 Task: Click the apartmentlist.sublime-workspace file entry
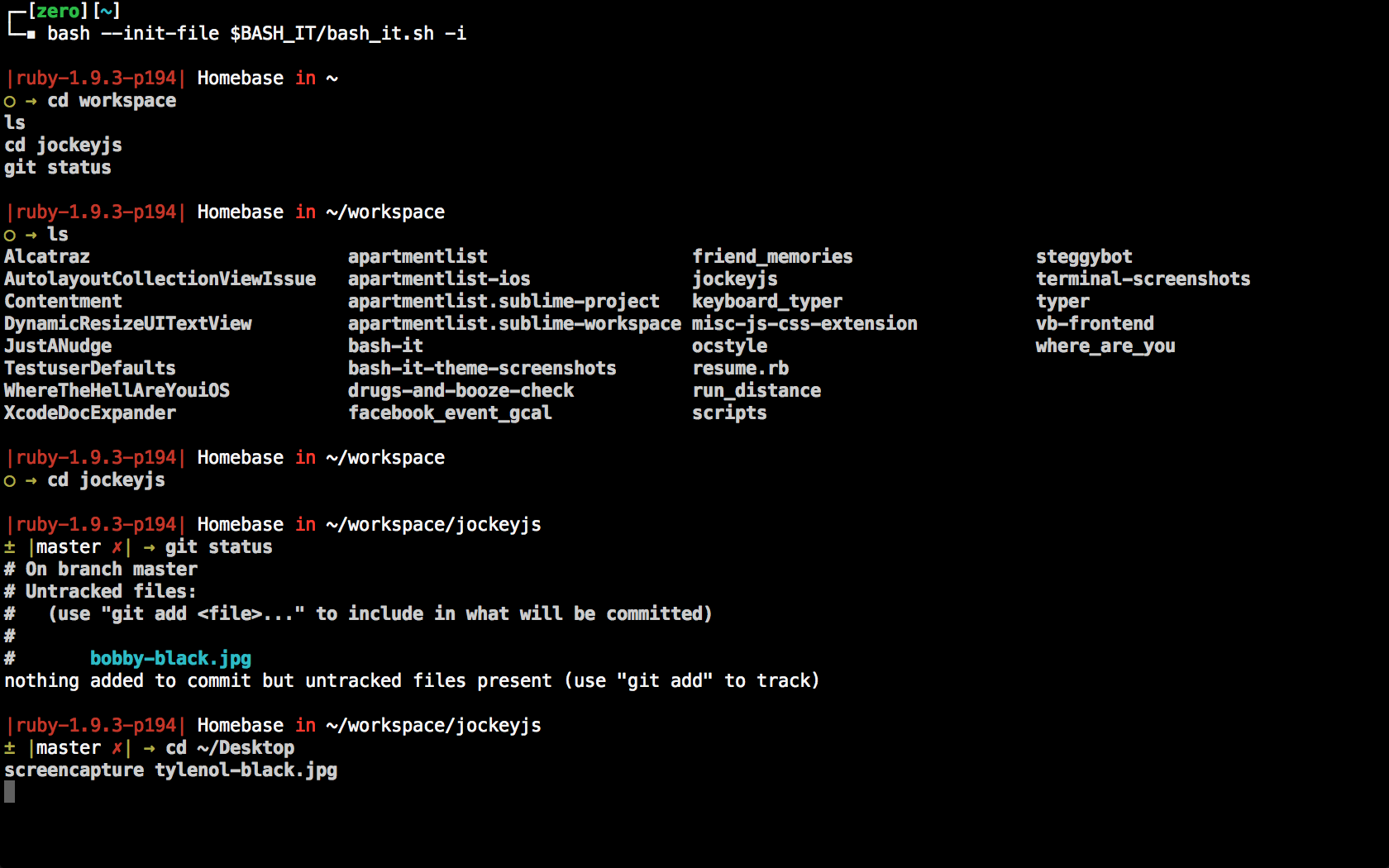[514, 324]
